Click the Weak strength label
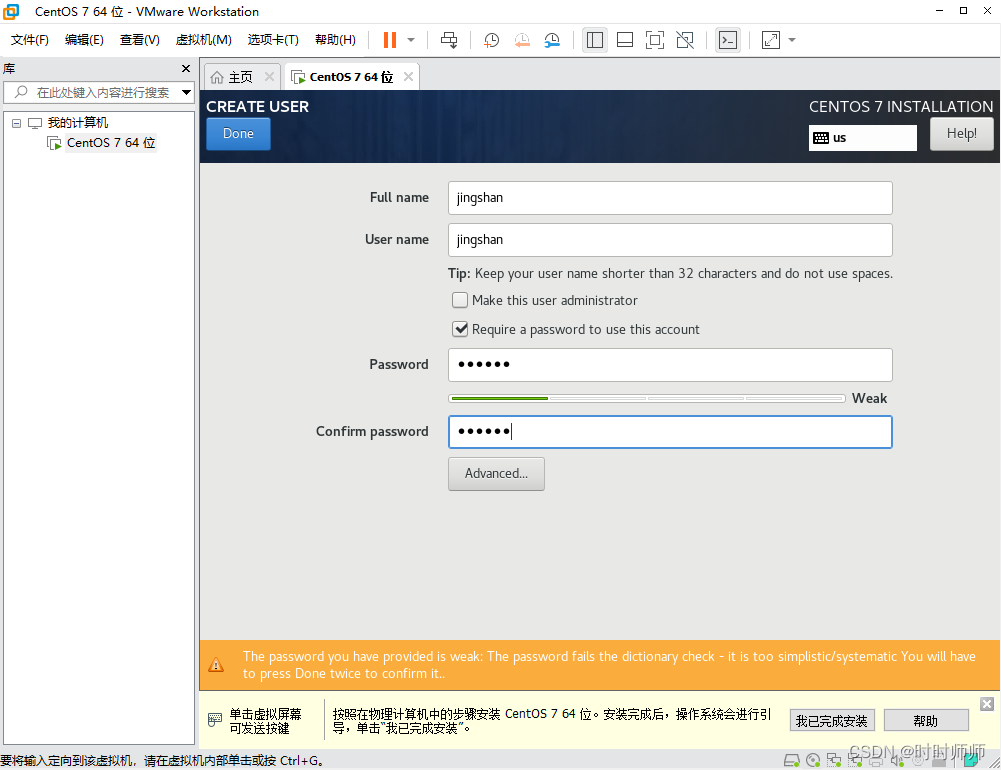The height and width of the screenshot is (770, 1001). click(x=869, y=398)
